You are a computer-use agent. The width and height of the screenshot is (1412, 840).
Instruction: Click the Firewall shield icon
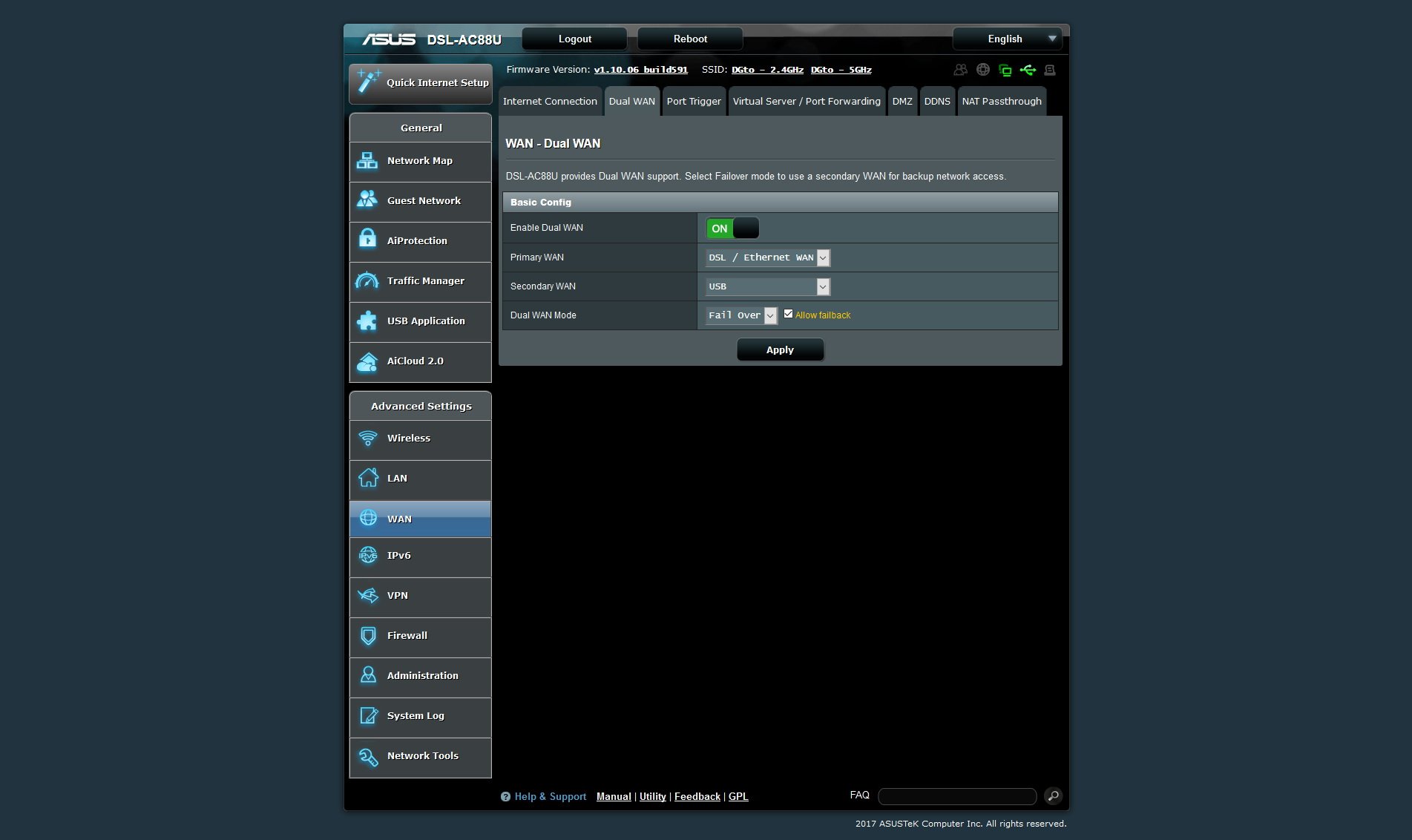point(367,636)
